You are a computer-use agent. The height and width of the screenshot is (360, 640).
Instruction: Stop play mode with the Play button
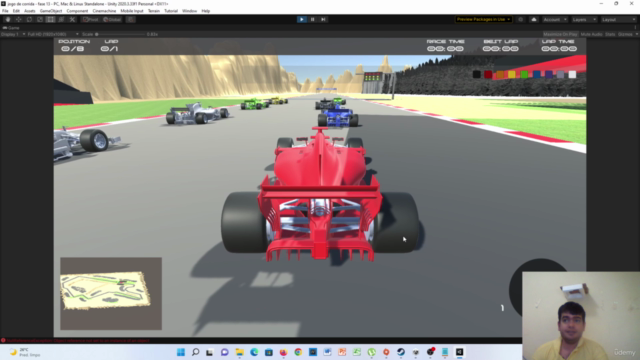point(302,19)
